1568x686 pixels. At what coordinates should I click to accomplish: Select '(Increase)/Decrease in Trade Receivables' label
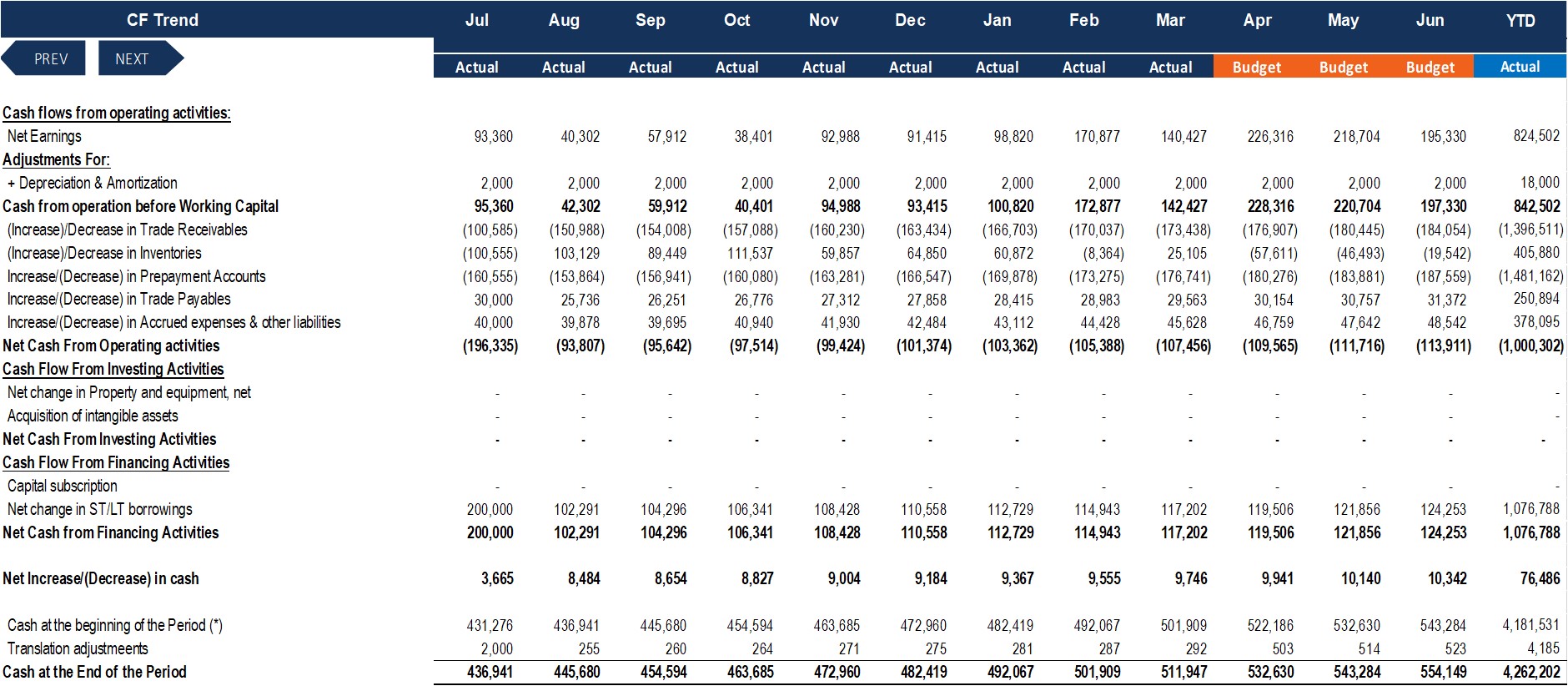point(127,230)
